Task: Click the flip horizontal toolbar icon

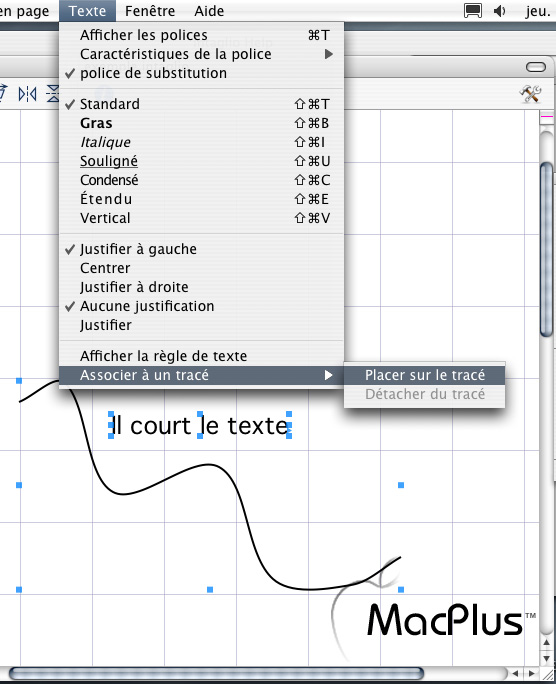Action: [x=27, y=94]
